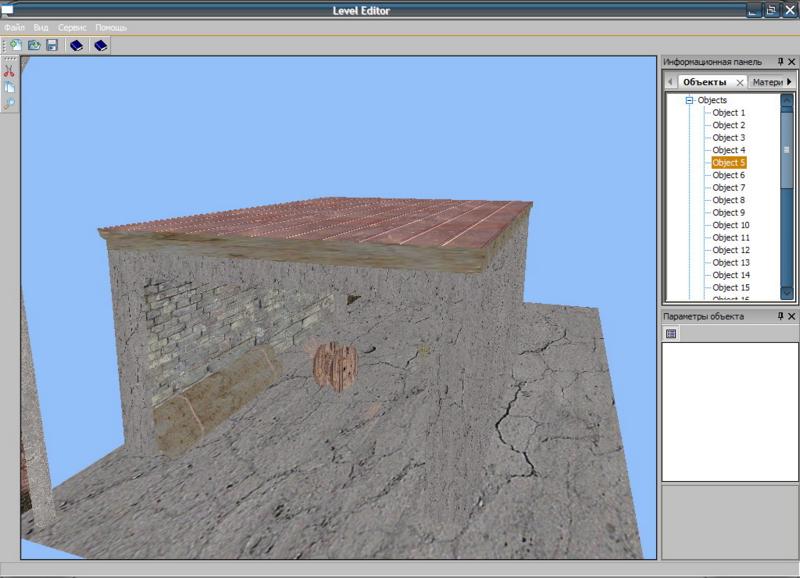Click the main toolbar drag grip handle
Screen dimensions: 800x578
[4, 45]
